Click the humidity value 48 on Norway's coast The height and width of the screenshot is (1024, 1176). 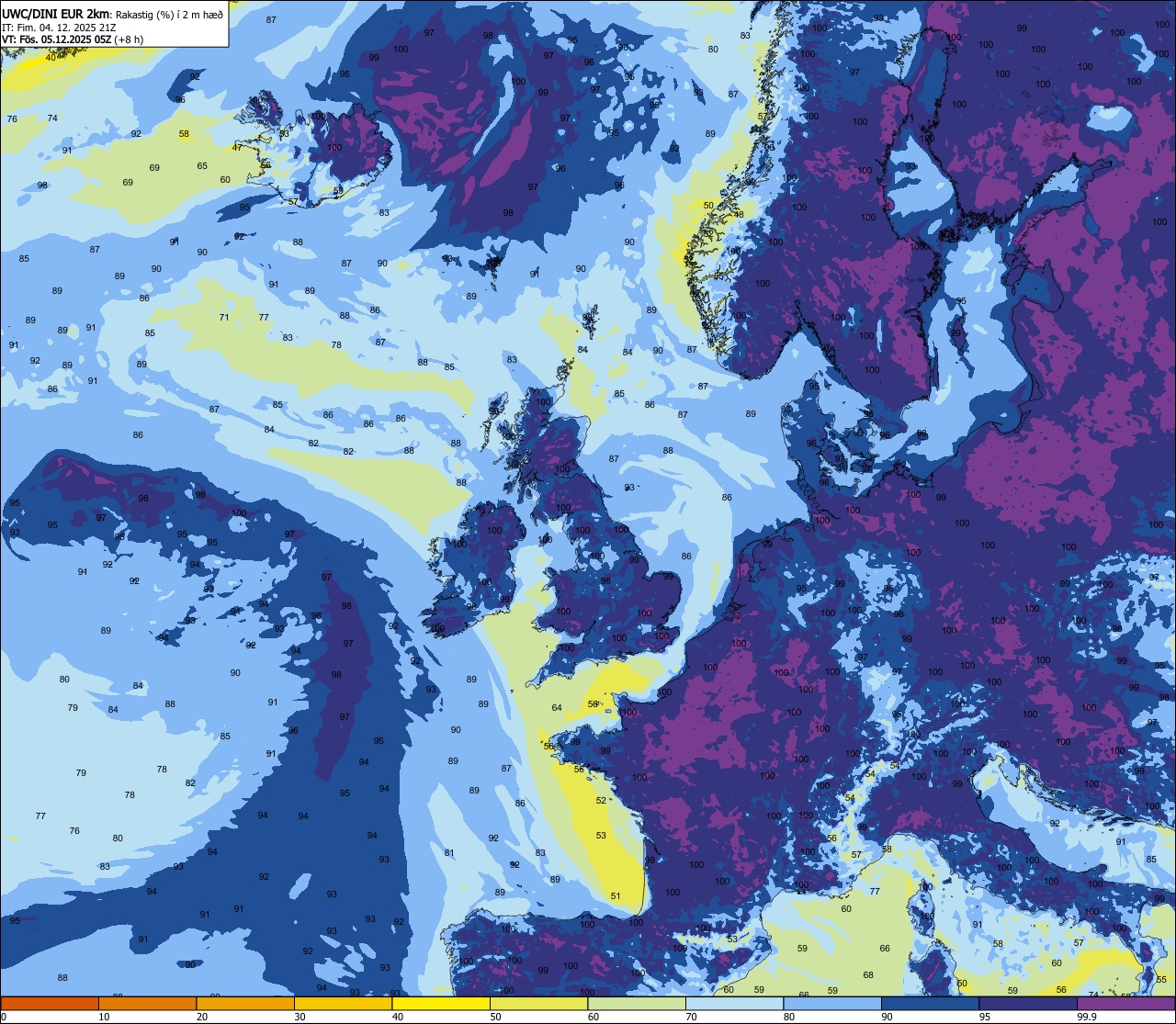coord(739,215)
